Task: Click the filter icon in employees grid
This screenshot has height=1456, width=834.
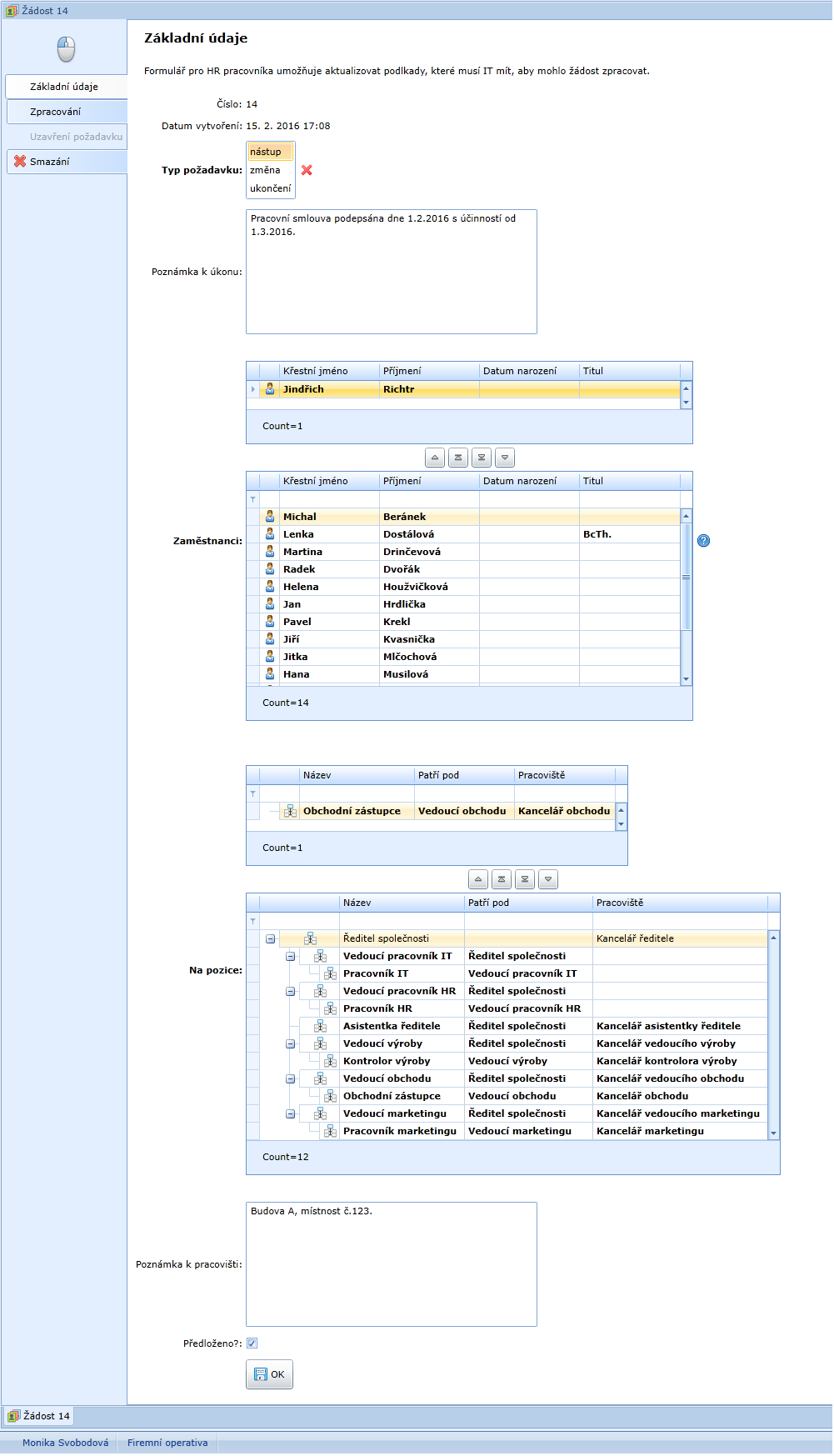Action: pos(253,499)
